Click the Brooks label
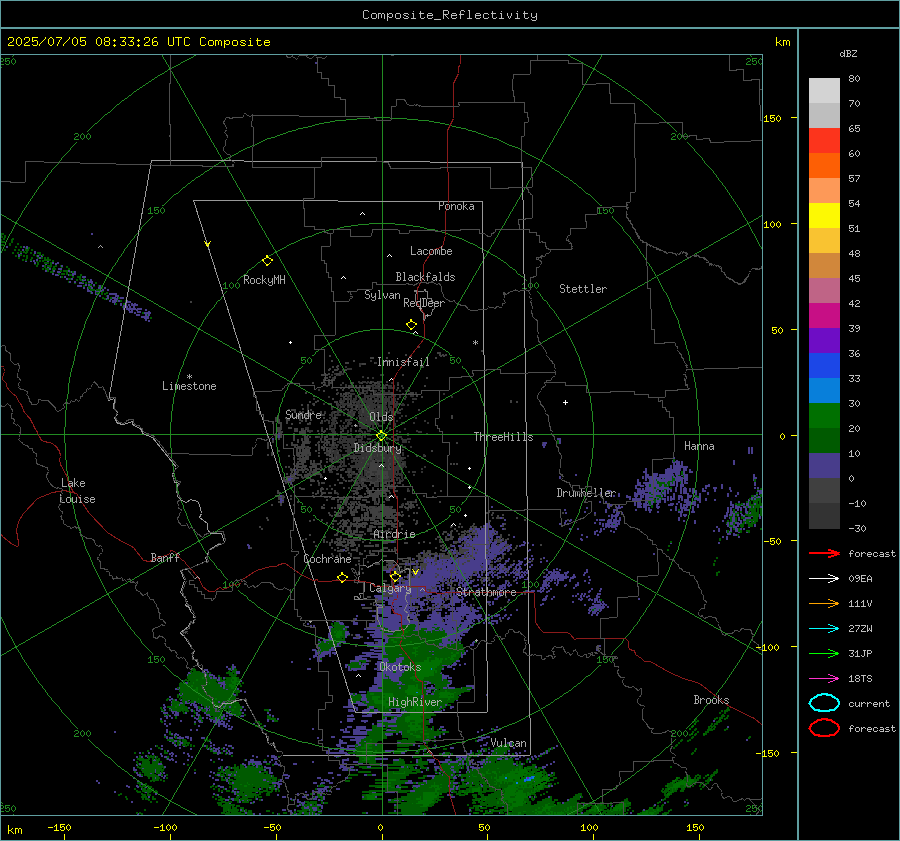Image resolution: width=900 pixels, height=841 pixels. tap(711, 700)
